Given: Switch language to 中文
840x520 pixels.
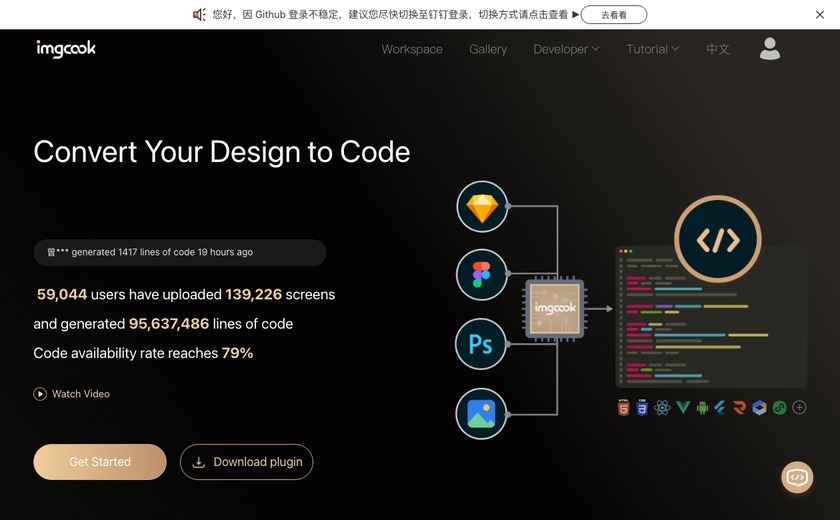Looking at the screenshot, I should point(718,49).
